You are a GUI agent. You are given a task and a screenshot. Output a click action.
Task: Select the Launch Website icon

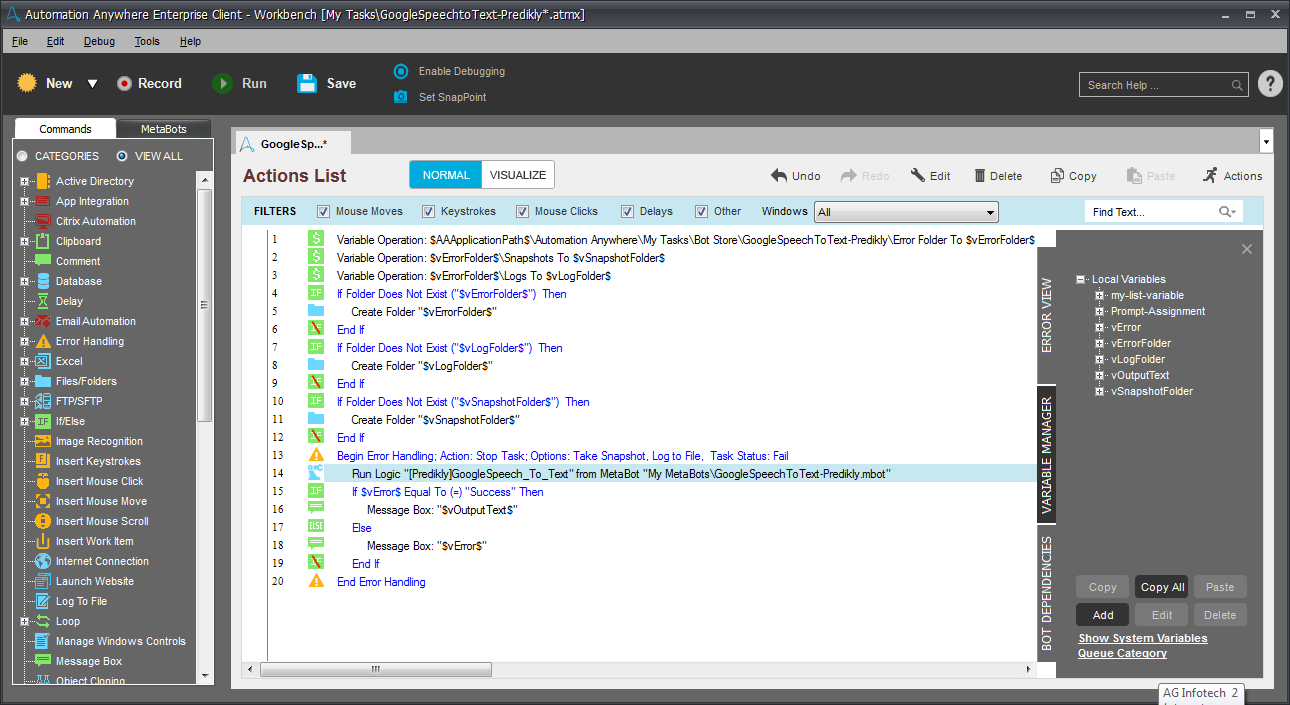coord(43,581)
